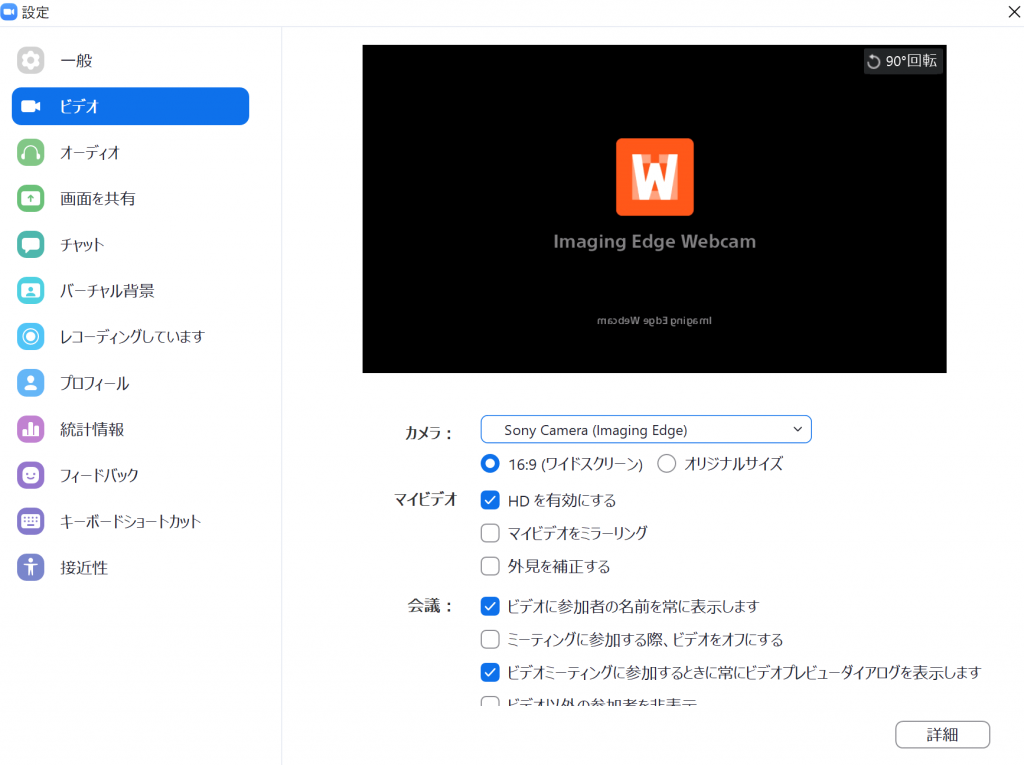
Task: Click the Virtual Background person icon
Action: (x=31, y=291)
